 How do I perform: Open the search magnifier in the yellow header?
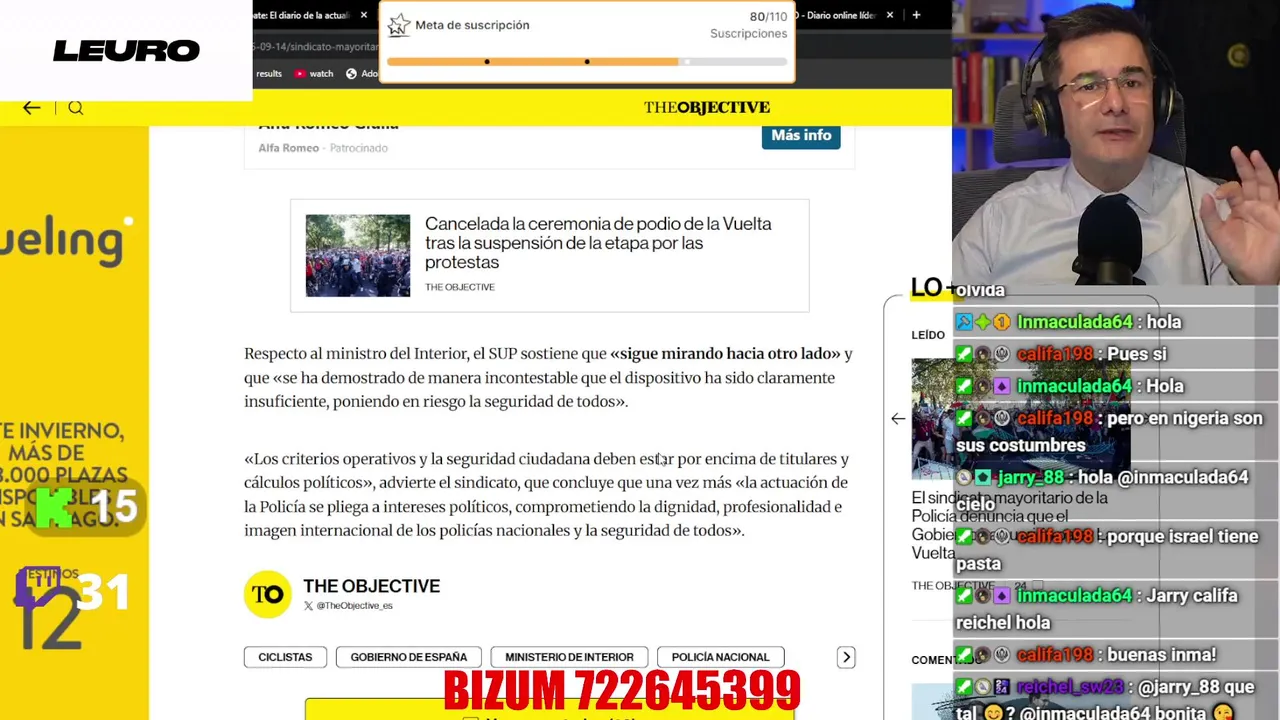coord(76,107)
